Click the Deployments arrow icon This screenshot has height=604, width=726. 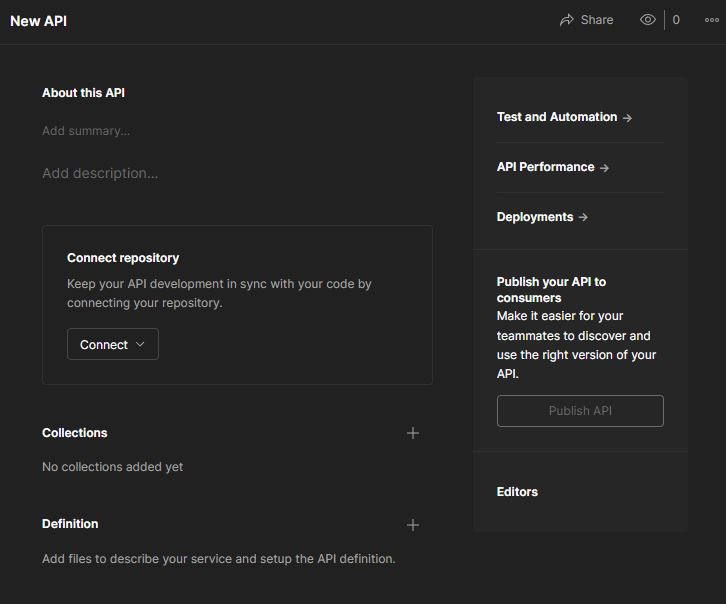pyautogui.click(x=583, y=217)
